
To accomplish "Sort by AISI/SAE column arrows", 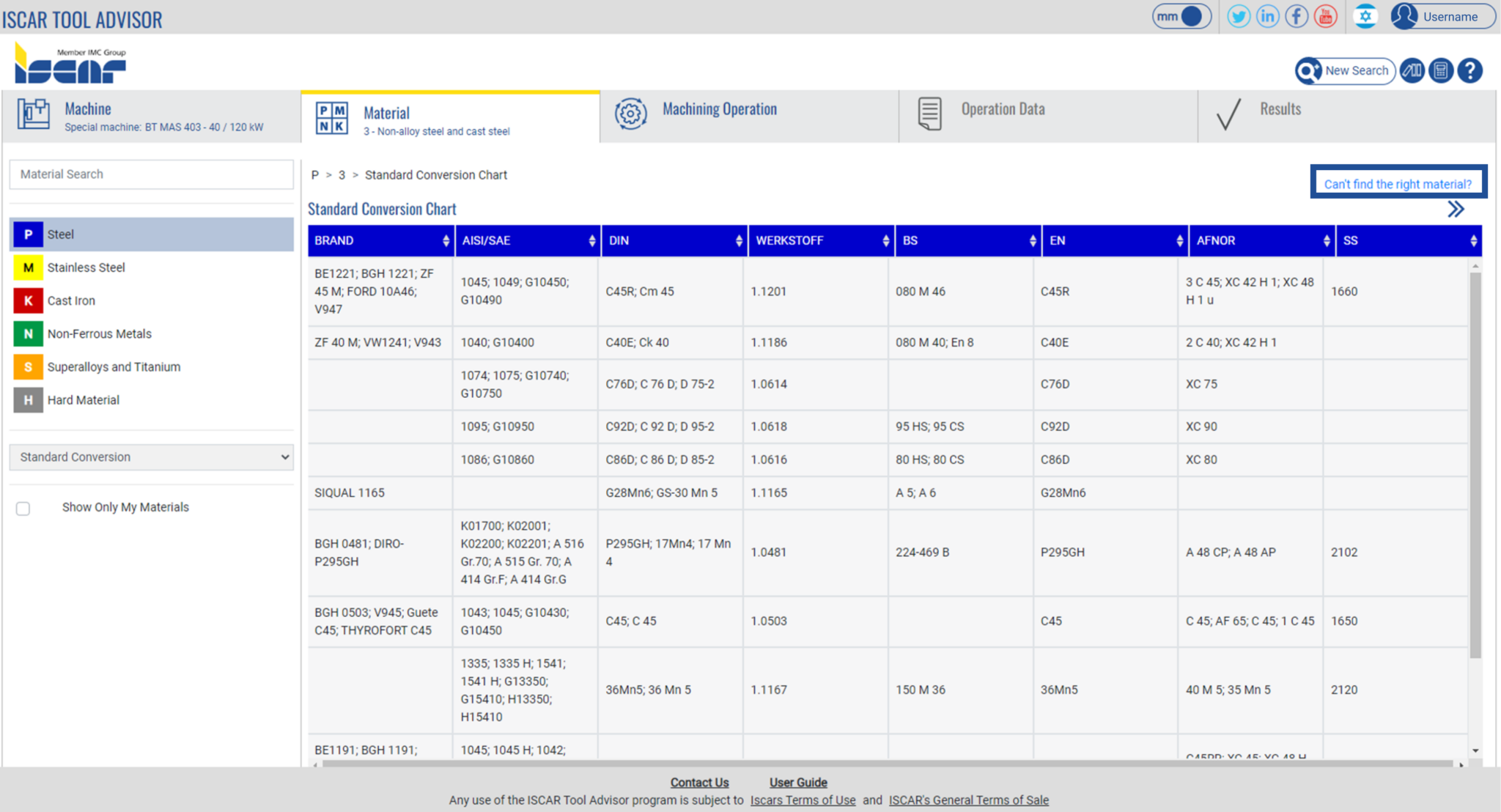I will pos(592,241).
